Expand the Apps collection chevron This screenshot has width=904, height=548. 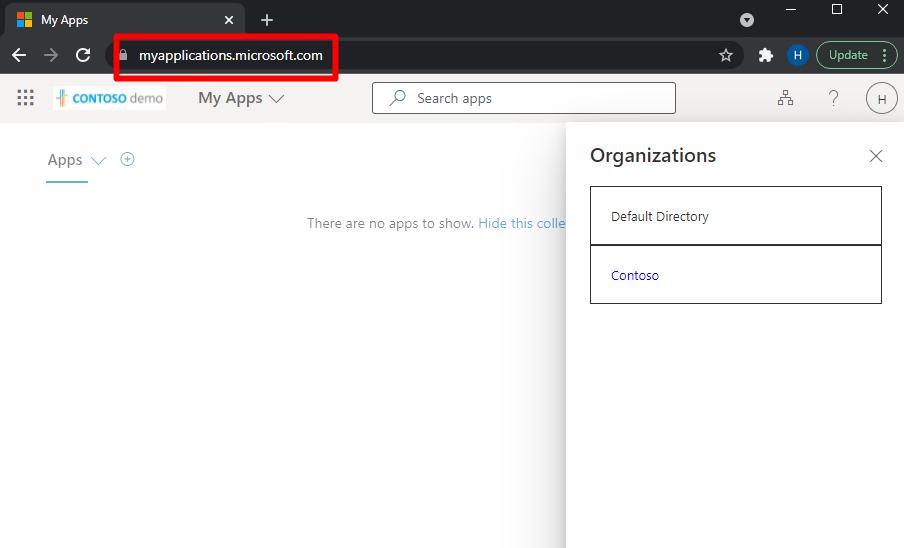coord(98,161)
